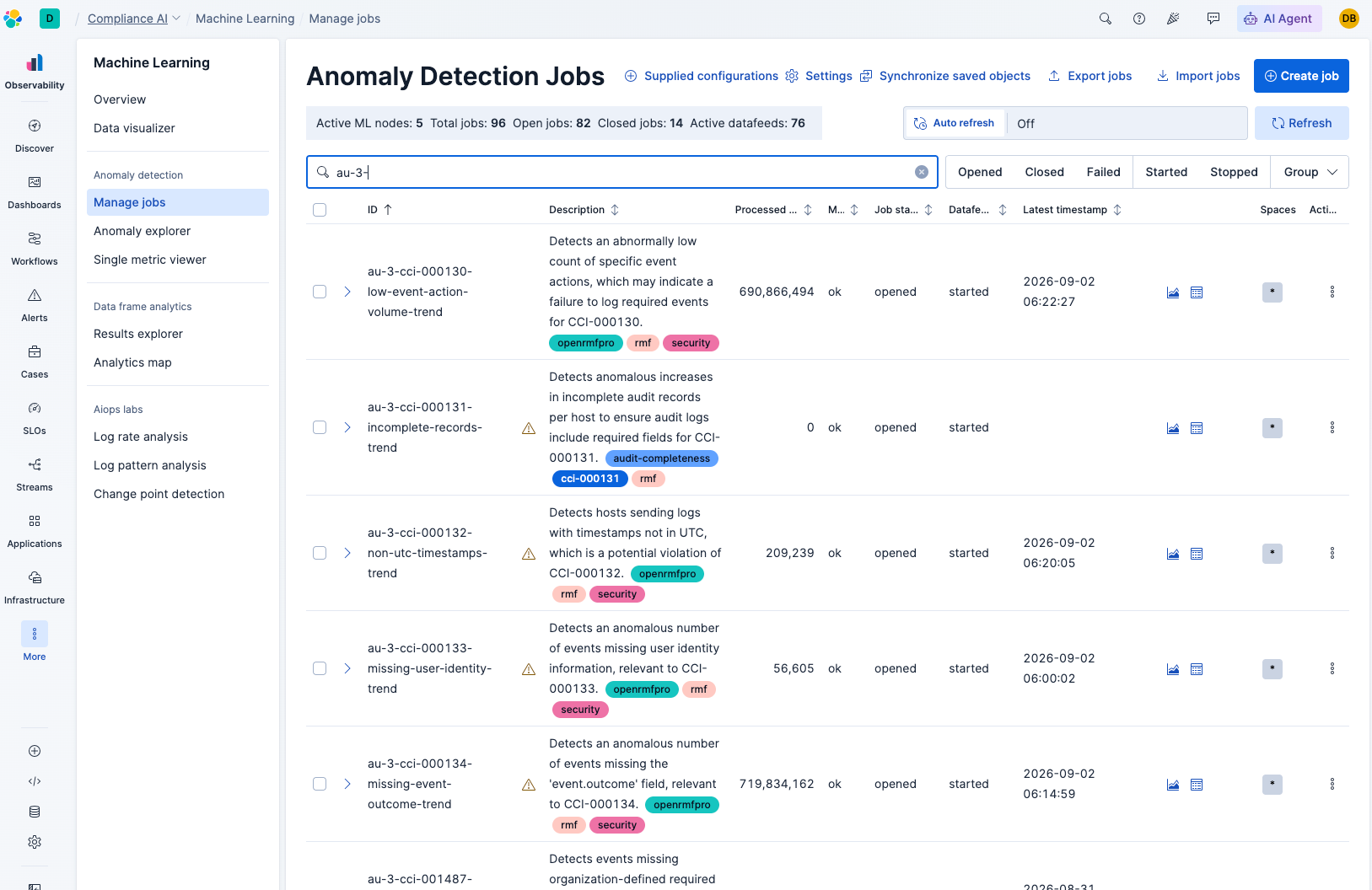Image resolution: width=1372 pixels, height=890 pixels.
Task: Open Streams in side navigation
Action: [35, 474]
